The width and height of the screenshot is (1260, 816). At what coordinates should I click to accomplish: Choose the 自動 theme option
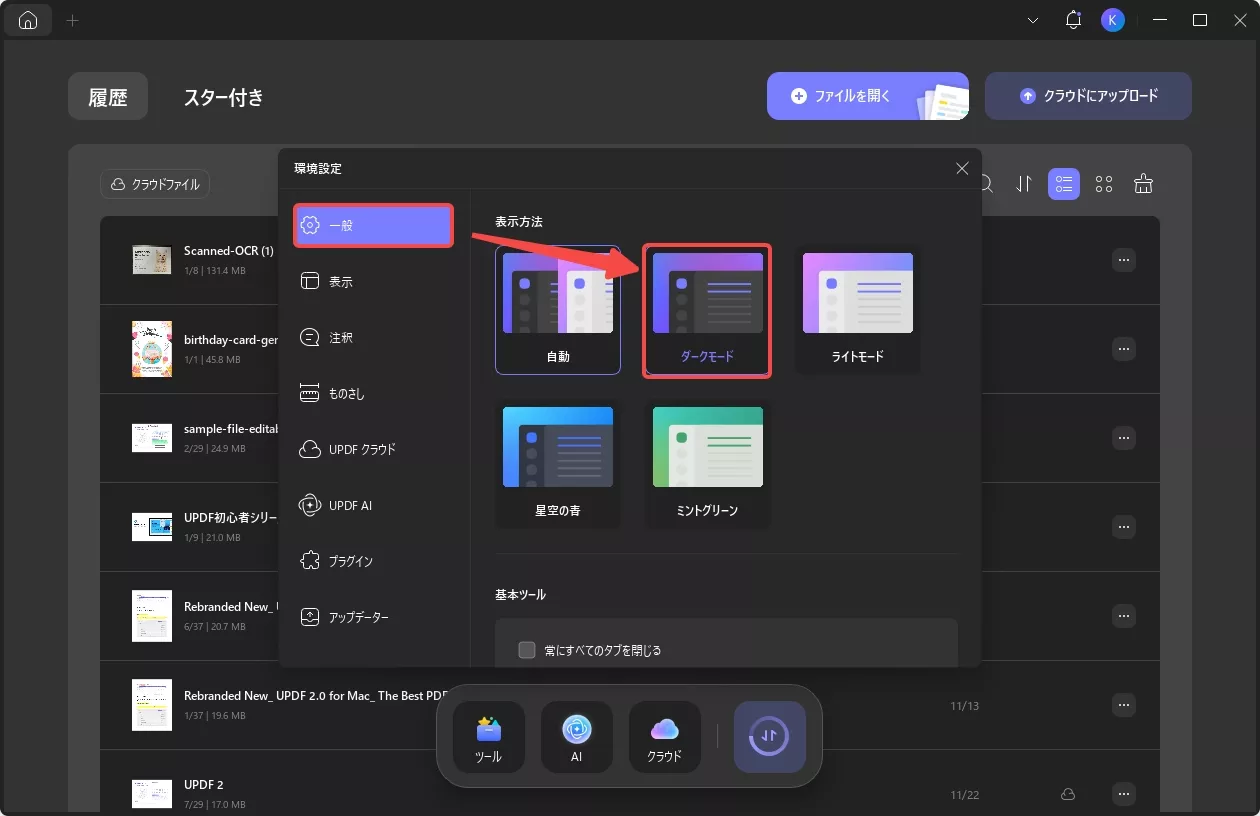click(558, 310)
